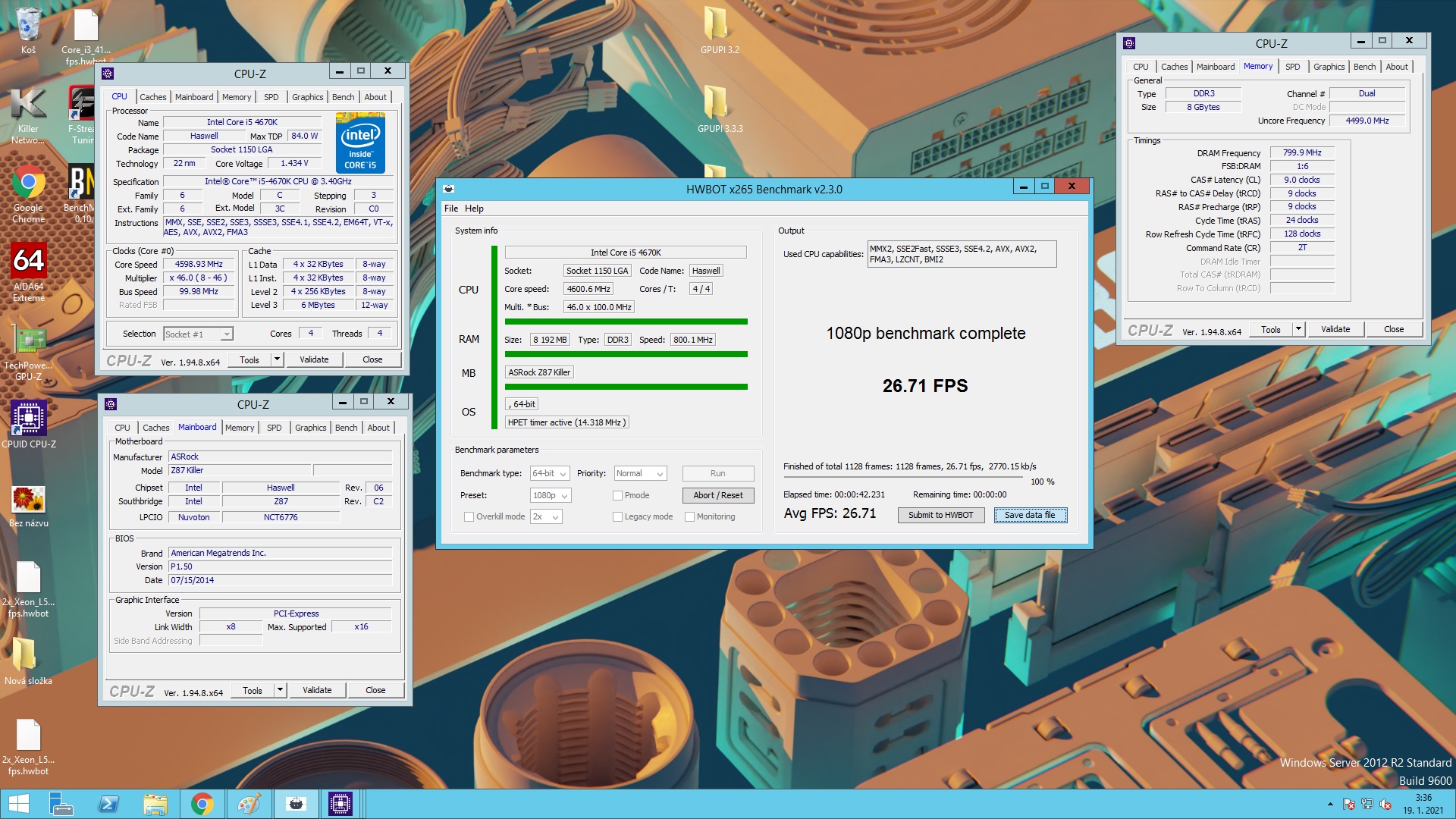Open 2x_Xeon_L5 hwbot file above Nová složka
The width and height of the screenshot is (1456, 819).
click(28, 589)
